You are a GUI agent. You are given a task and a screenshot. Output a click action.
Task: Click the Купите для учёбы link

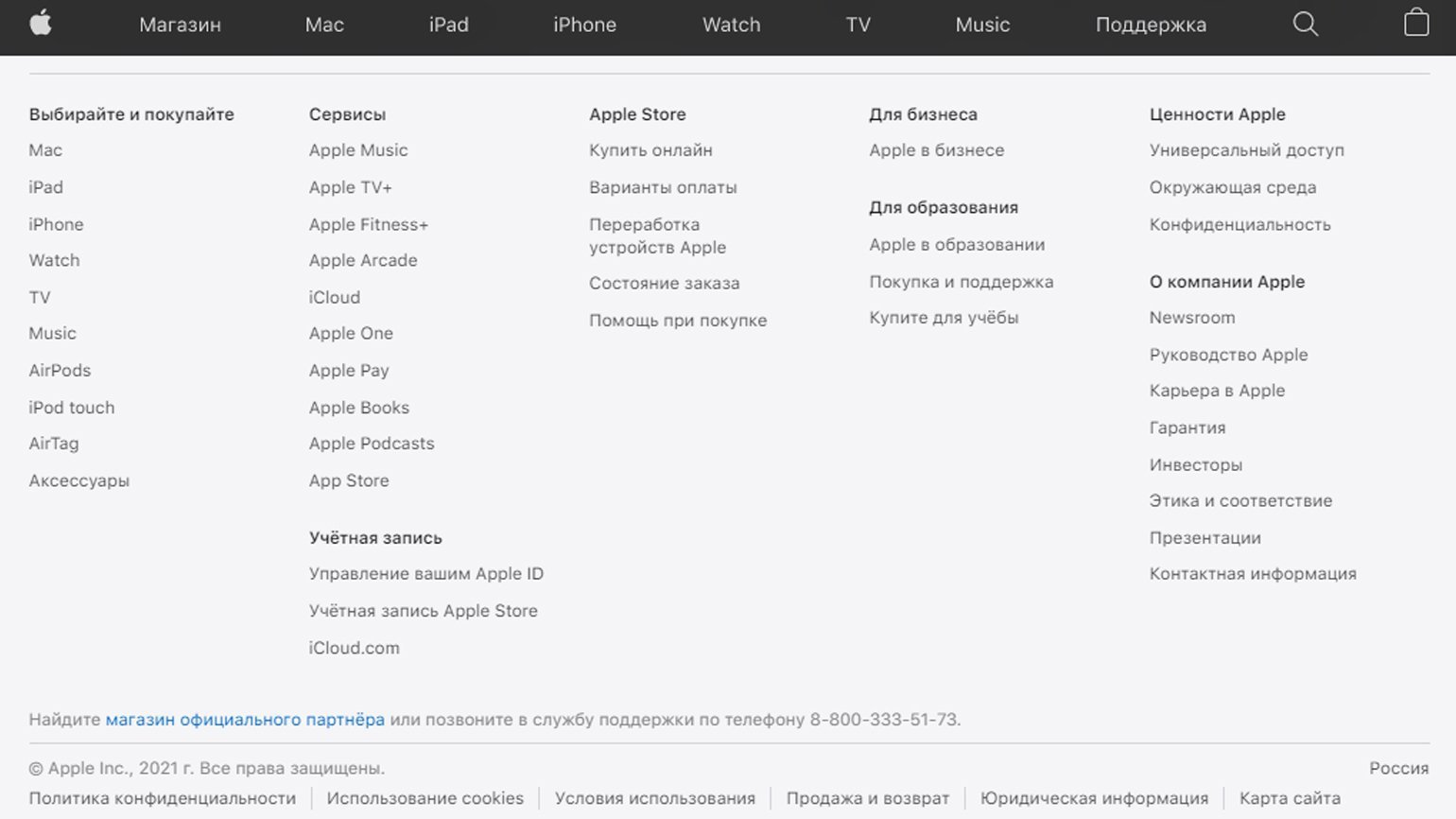click(x=944, y=318)
